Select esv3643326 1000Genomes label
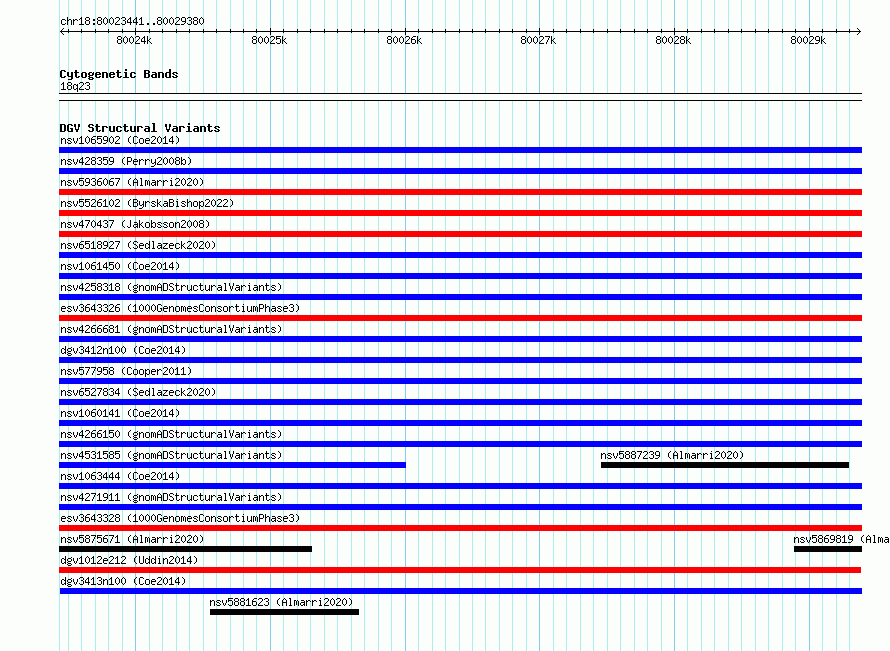Screen dimensions: 890x651 [x=180, y=308]
